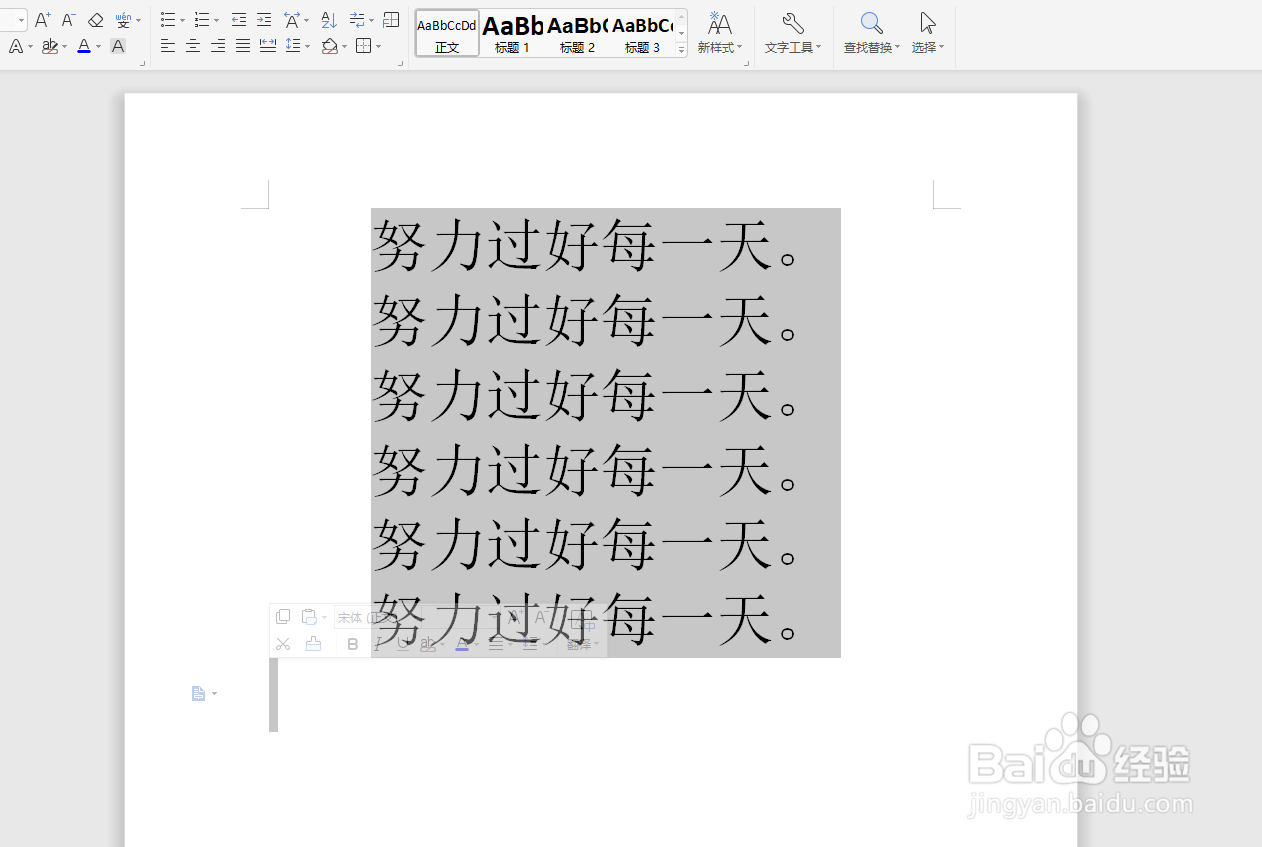Apply the blue font color in the ribbon

tap(83, 46)
